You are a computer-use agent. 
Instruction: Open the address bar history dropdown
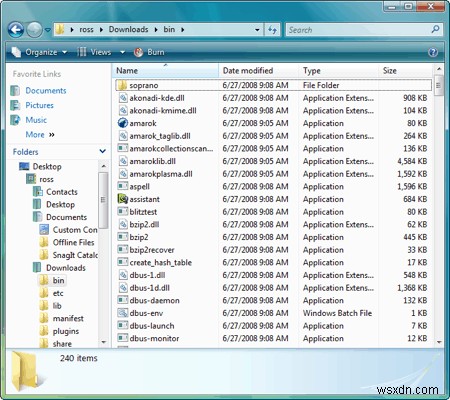coord(257,30)
